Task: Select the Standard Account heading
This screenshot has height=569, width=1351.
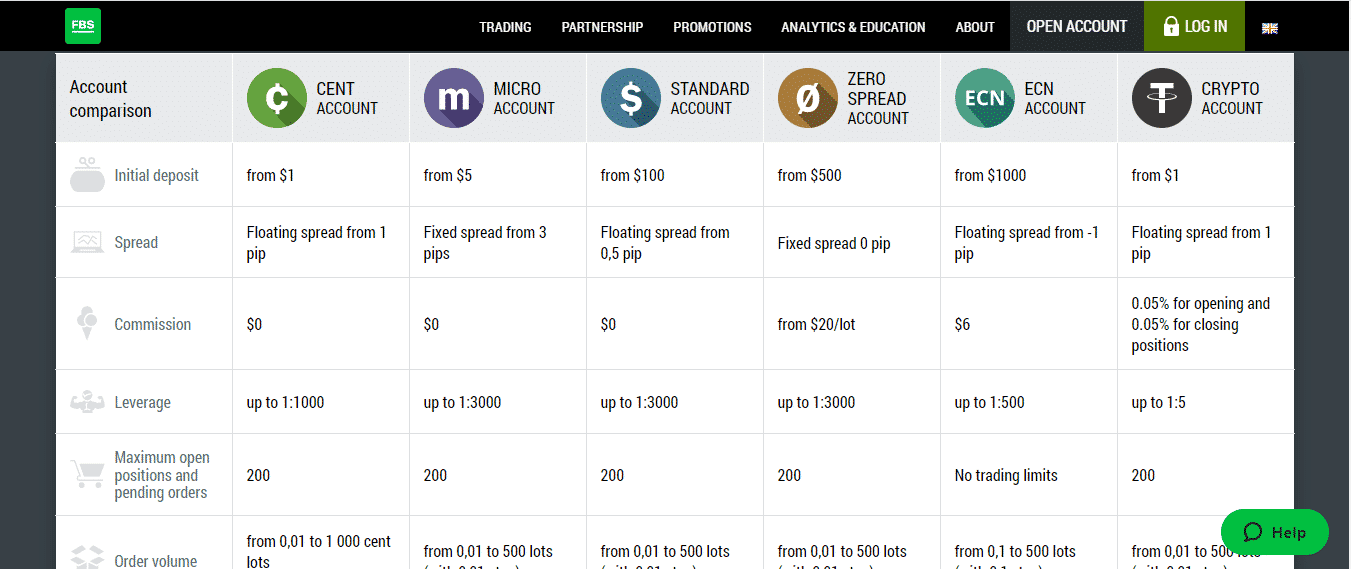Action: click(710, 98)
